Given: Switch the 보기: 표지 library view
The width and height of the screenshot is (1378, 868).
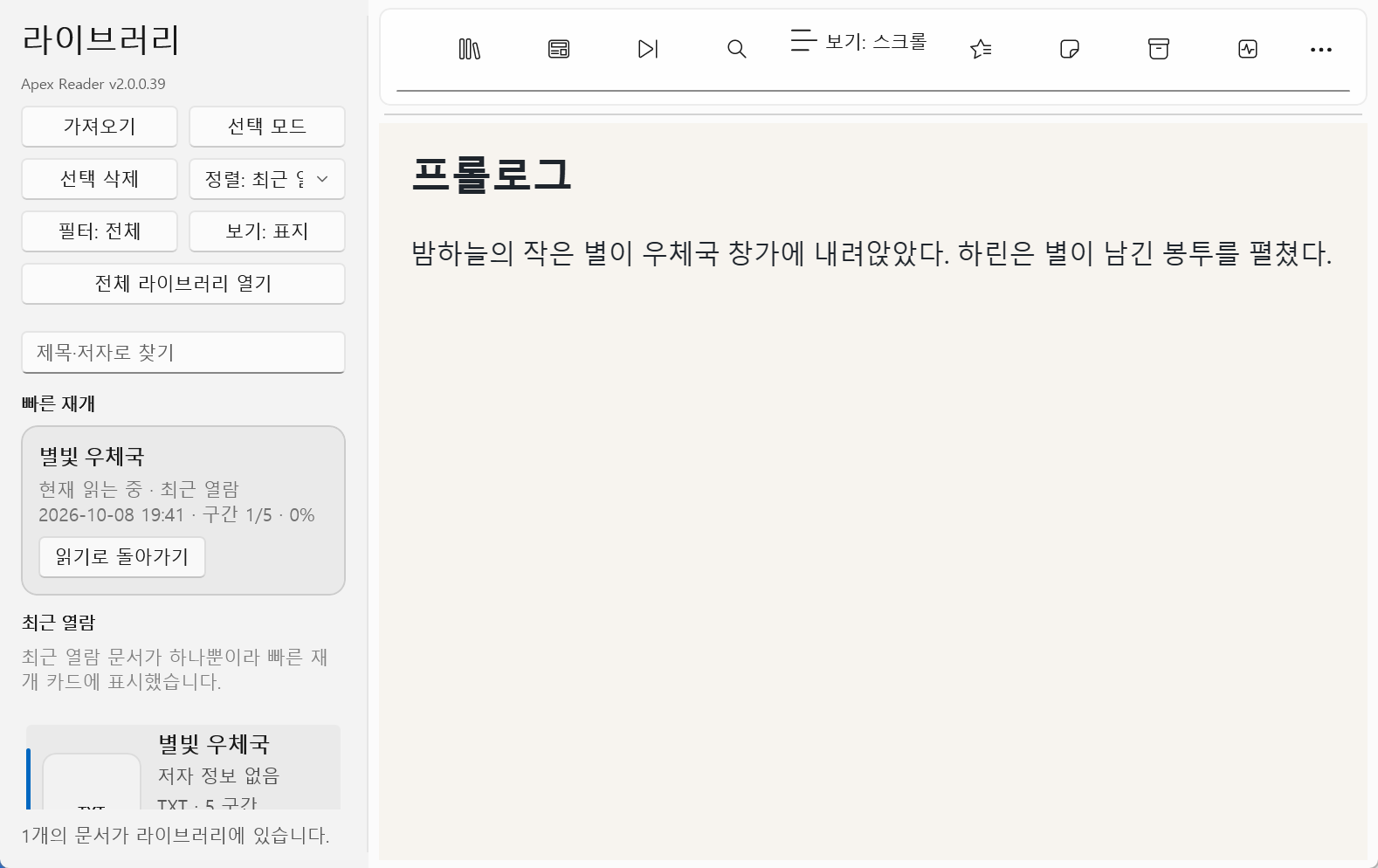Looking at the screenshot, I should 267,231.
